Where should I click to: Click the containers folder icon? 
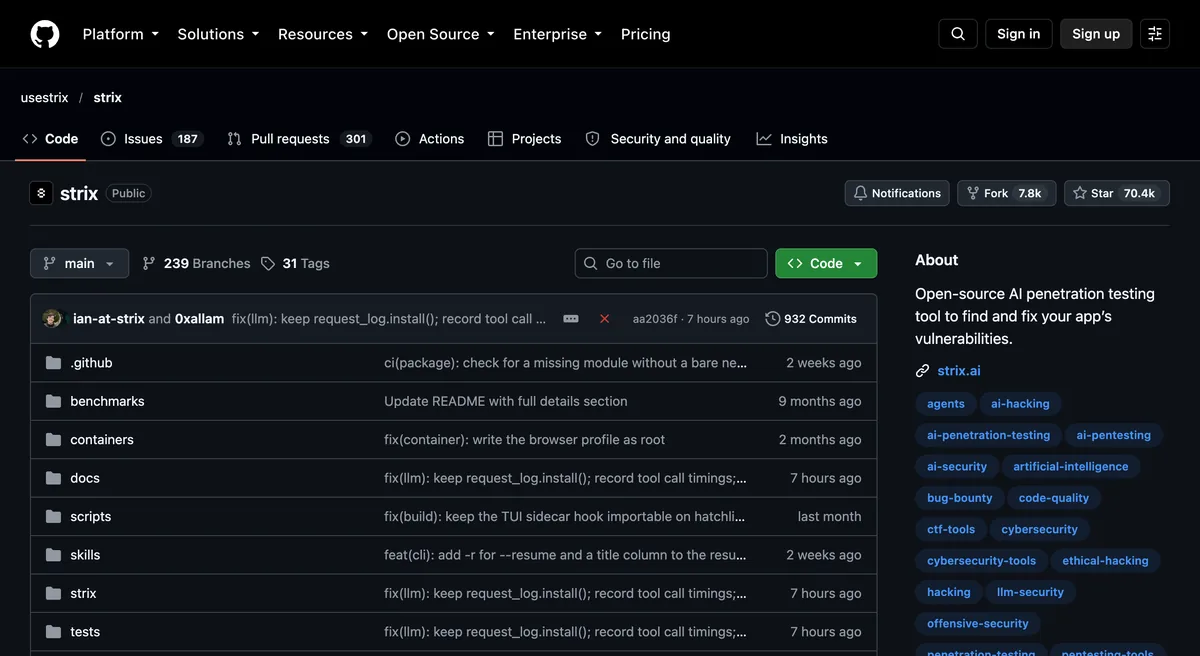tap(53, 440)
